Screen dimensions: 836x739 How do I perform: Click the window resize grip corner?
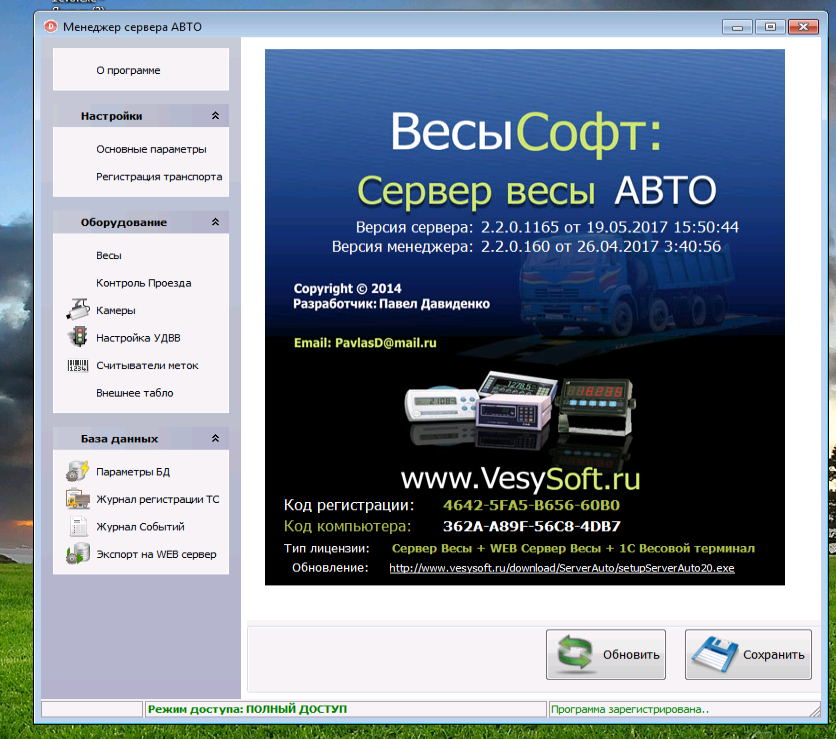tap(815, 710)
